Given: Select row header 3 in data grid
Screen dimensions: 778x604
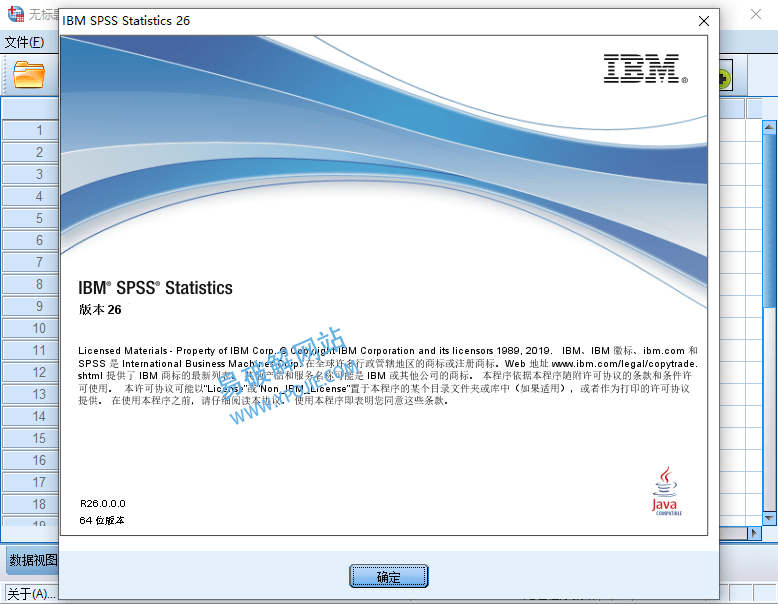Looking at the screenshot, I should click(31, 174).
